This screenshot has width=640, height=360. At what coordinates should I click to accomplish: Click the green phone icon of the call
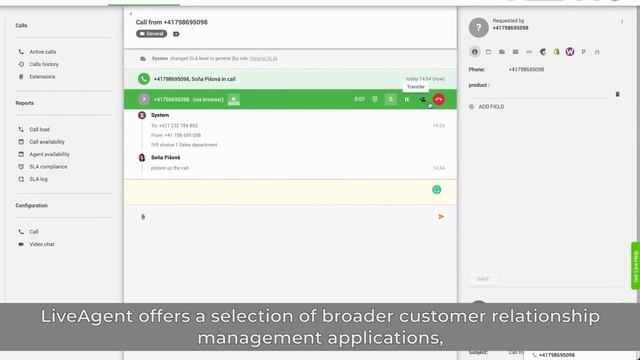144,79
